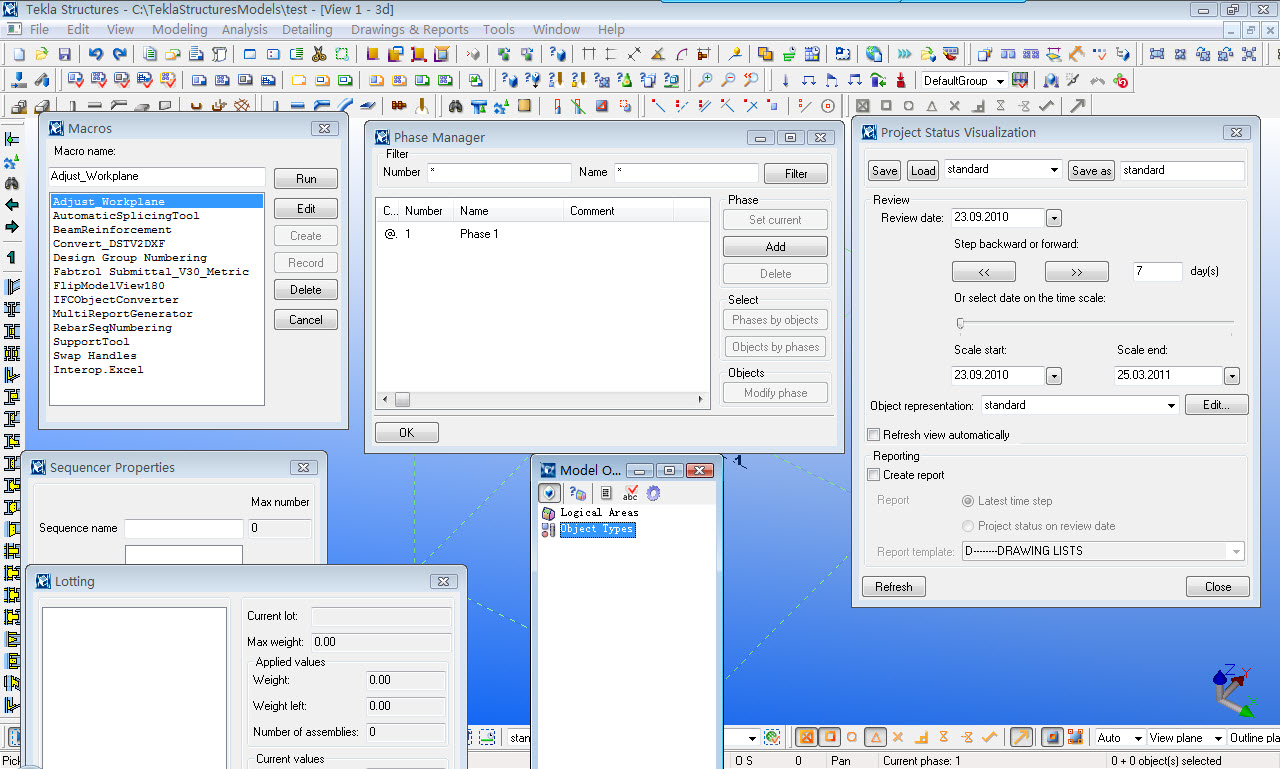Click Sequence name input field
This screenshot has height=769, width=1280.
click(x=184, y=528)
